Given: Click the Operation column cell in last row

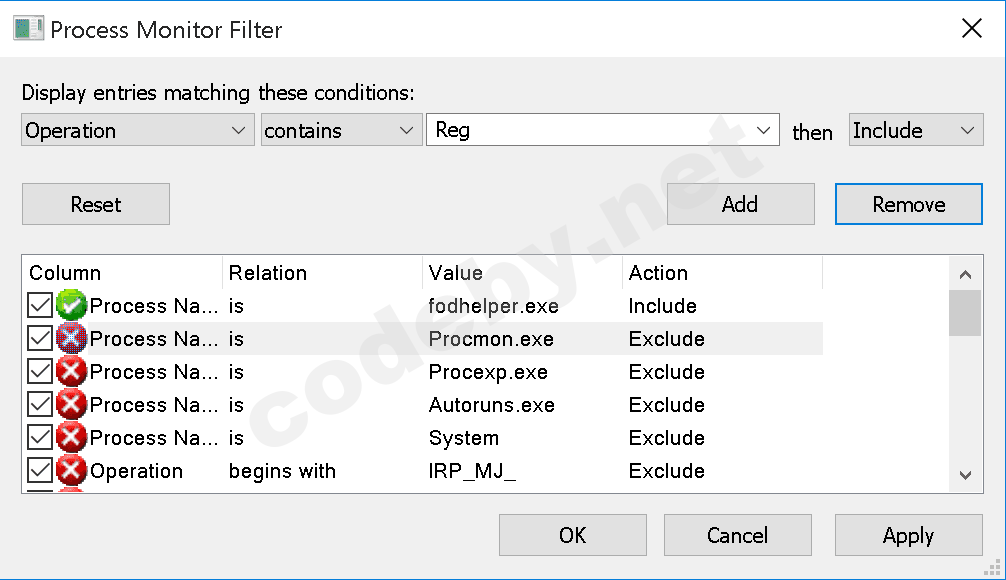Looking at the screenshot, I should coord(136,472).
